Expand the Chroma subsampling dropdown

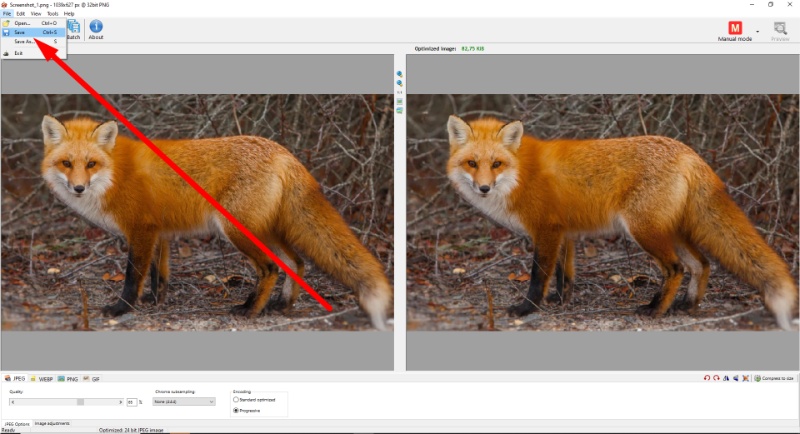pyautogui.click(x=184, y=402)
